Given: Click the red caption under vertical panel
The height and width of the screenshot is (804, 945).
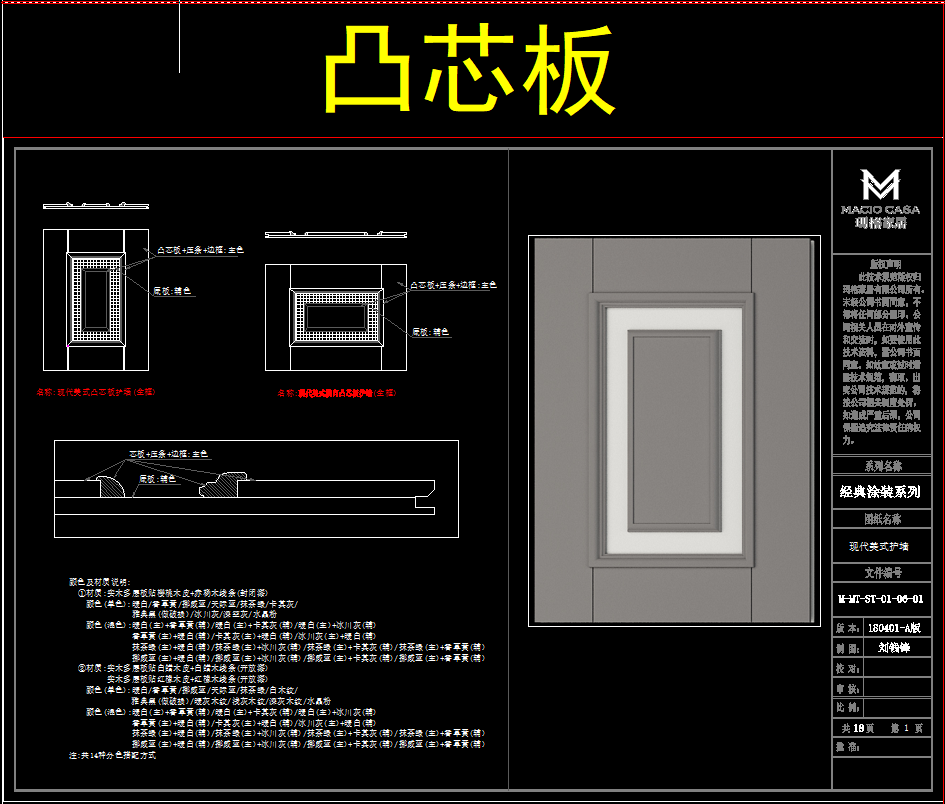Looking at the screenshot, I should [x=96, y=392].
